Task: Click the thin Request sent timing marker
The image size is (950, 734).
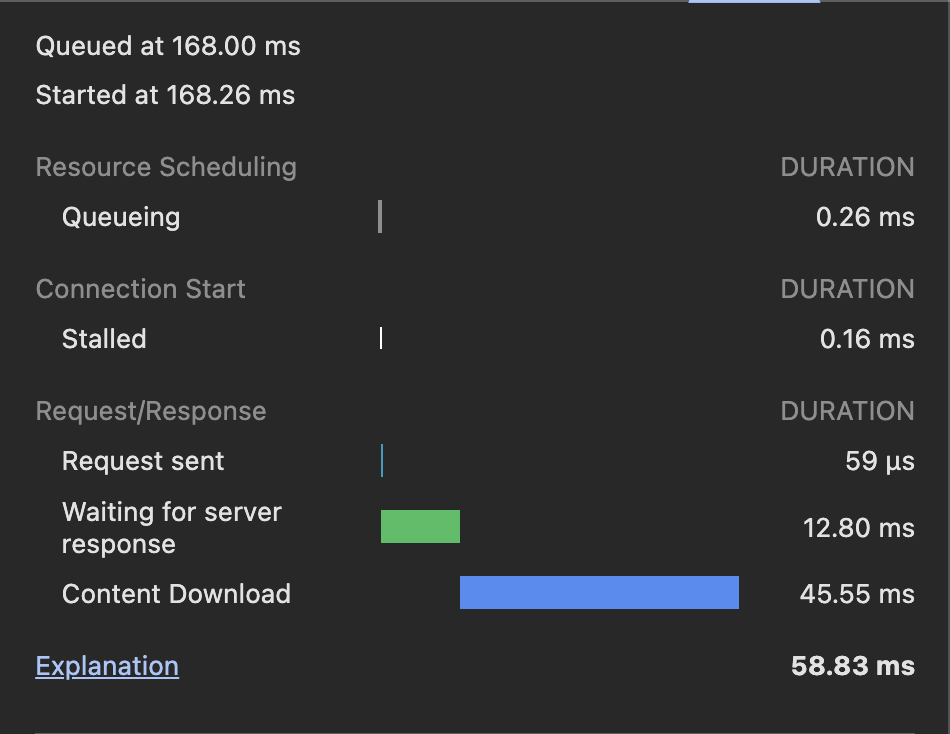Action: coord(382,461)
